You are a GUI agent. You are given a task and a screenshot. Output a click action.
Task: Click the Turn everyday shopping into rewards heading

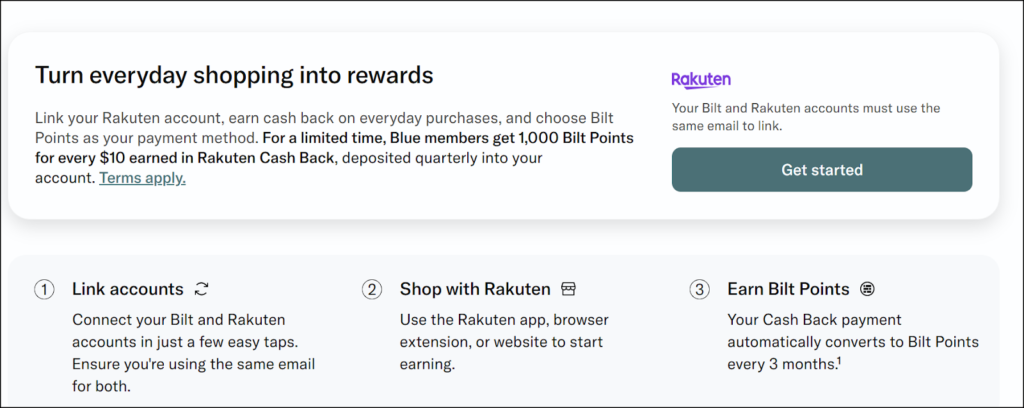point(234,75)
